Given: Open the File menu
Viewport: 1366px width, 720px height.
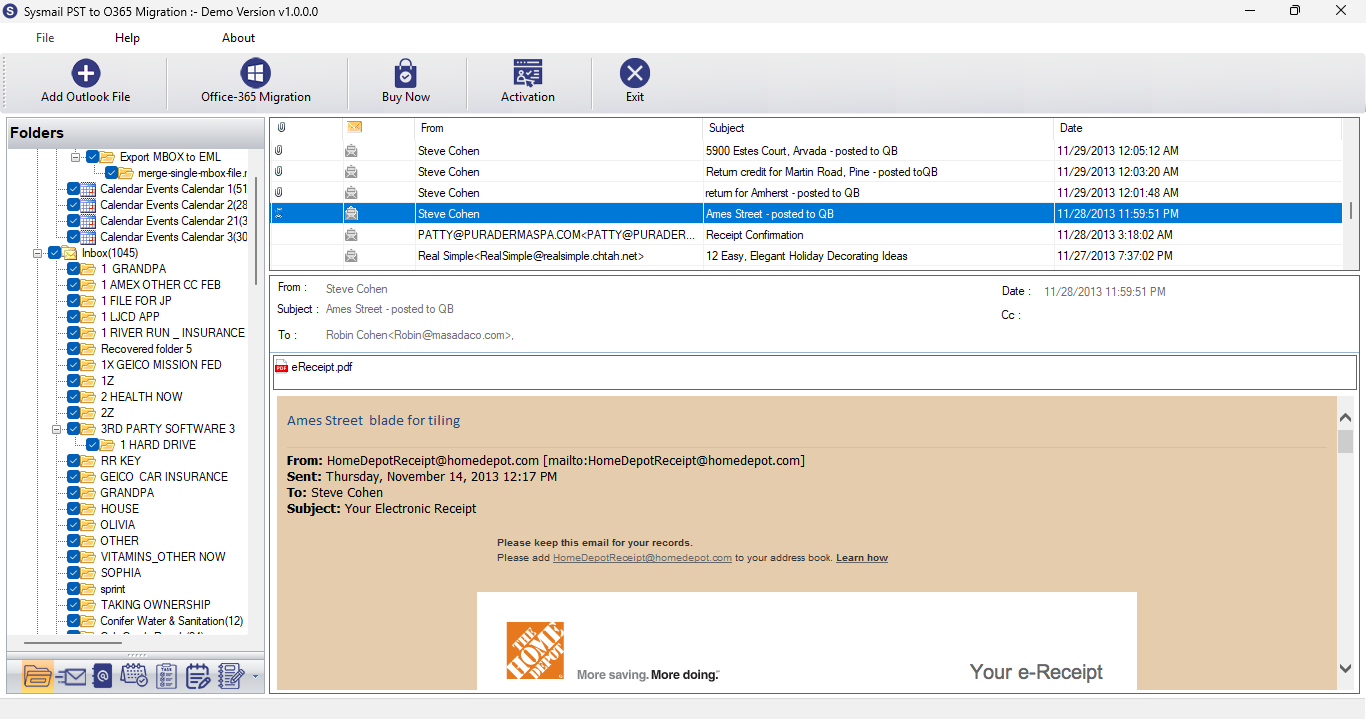Looking at the screenshot, I should (x=45, y=38).
